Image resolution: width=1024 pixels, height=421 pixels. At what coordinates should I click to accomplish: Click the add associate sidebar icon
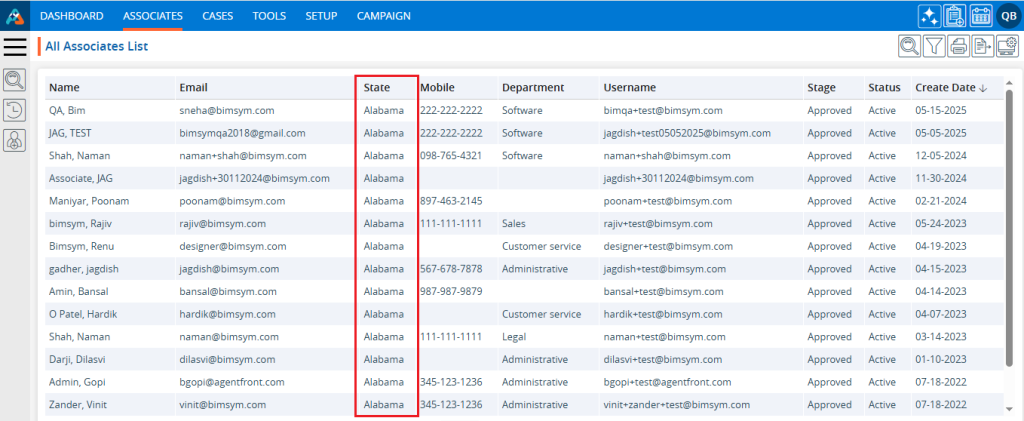(15, 142)
